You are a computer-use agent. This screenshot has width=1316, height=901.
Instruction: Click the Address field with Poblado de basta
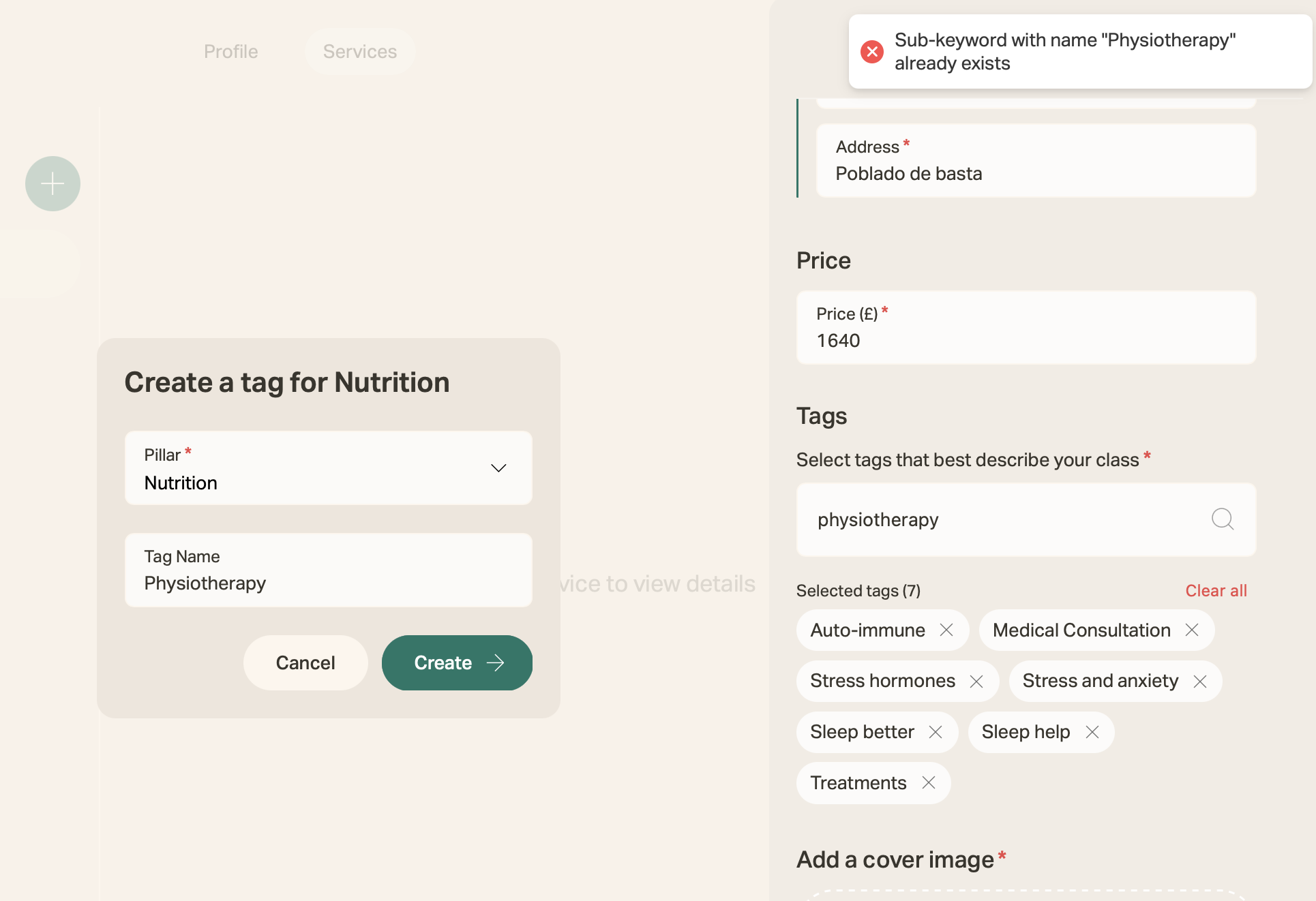1036,161
